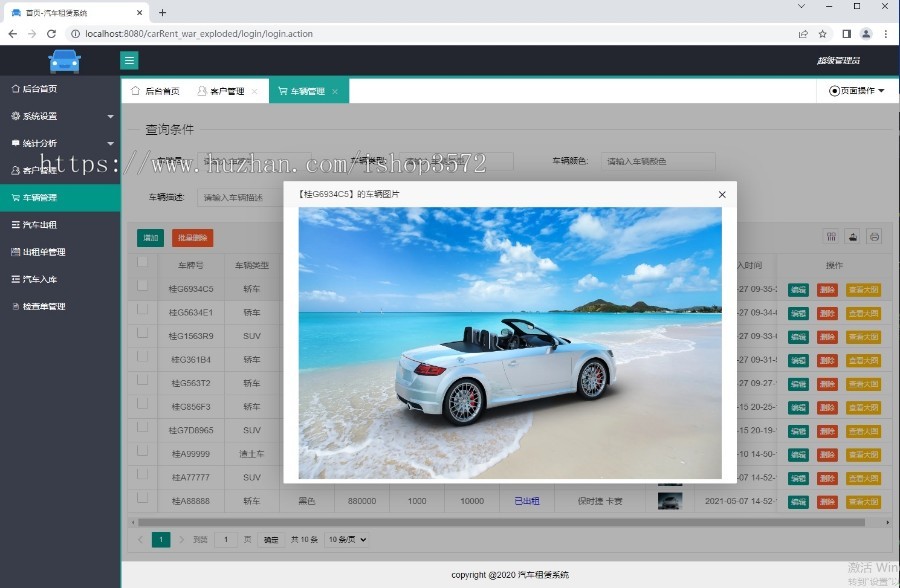The width and height of the screenshot is (900, 588).
Task: Reload the page in the browser
Action: tap(51, 34)
